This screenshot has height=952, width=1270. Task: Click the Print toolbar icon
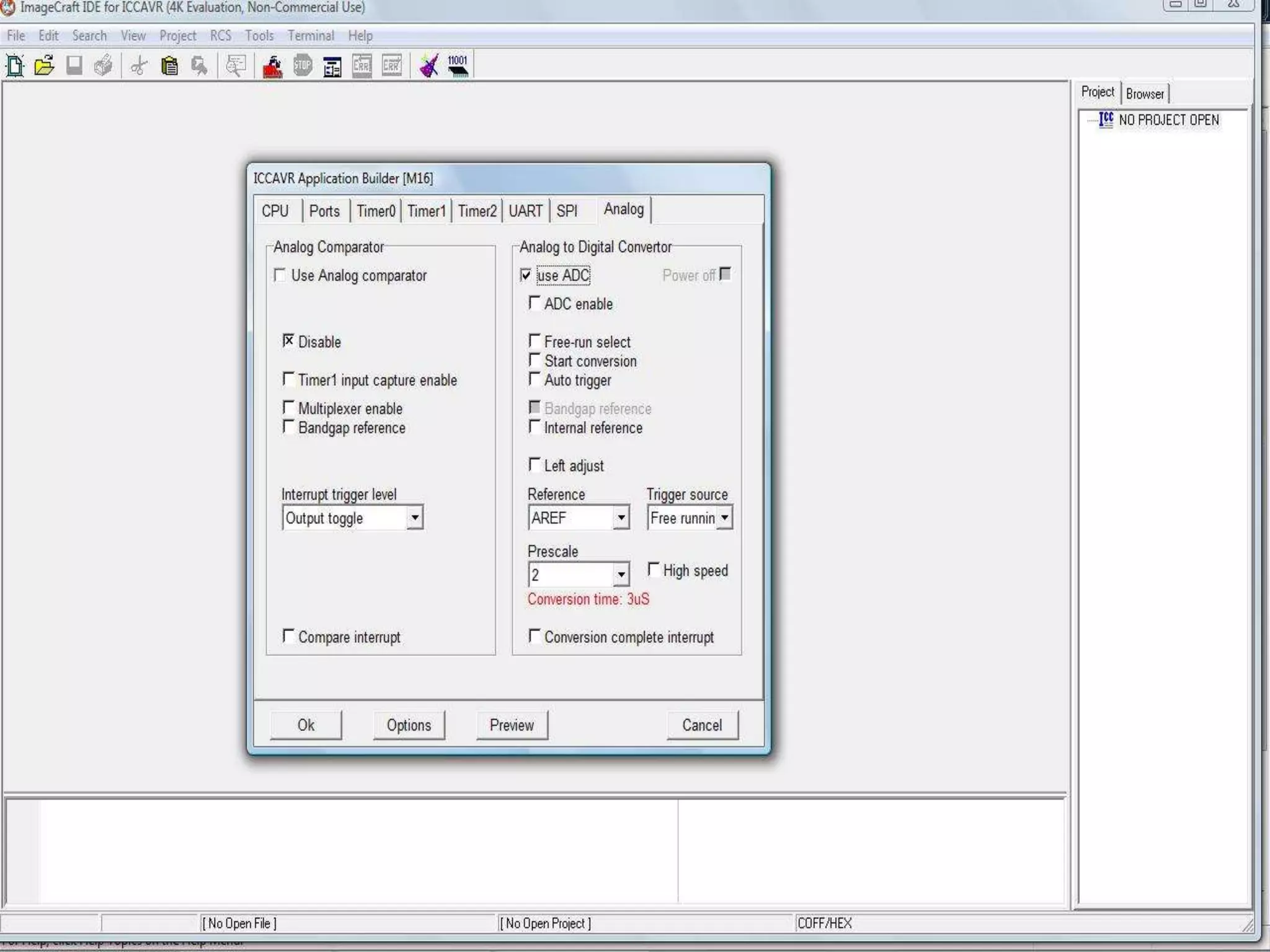(104, 65)
